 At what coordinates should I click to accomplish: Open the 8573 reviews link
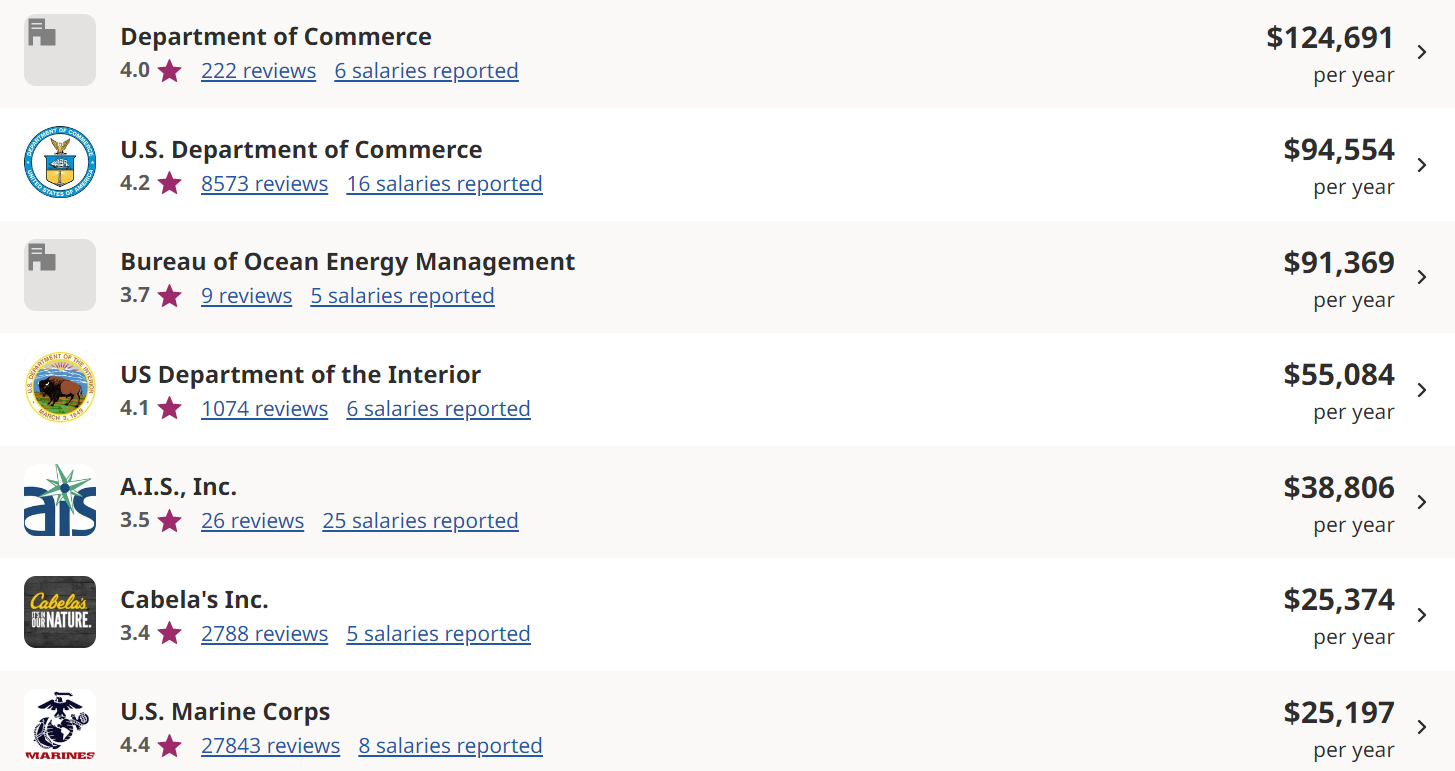264,184
